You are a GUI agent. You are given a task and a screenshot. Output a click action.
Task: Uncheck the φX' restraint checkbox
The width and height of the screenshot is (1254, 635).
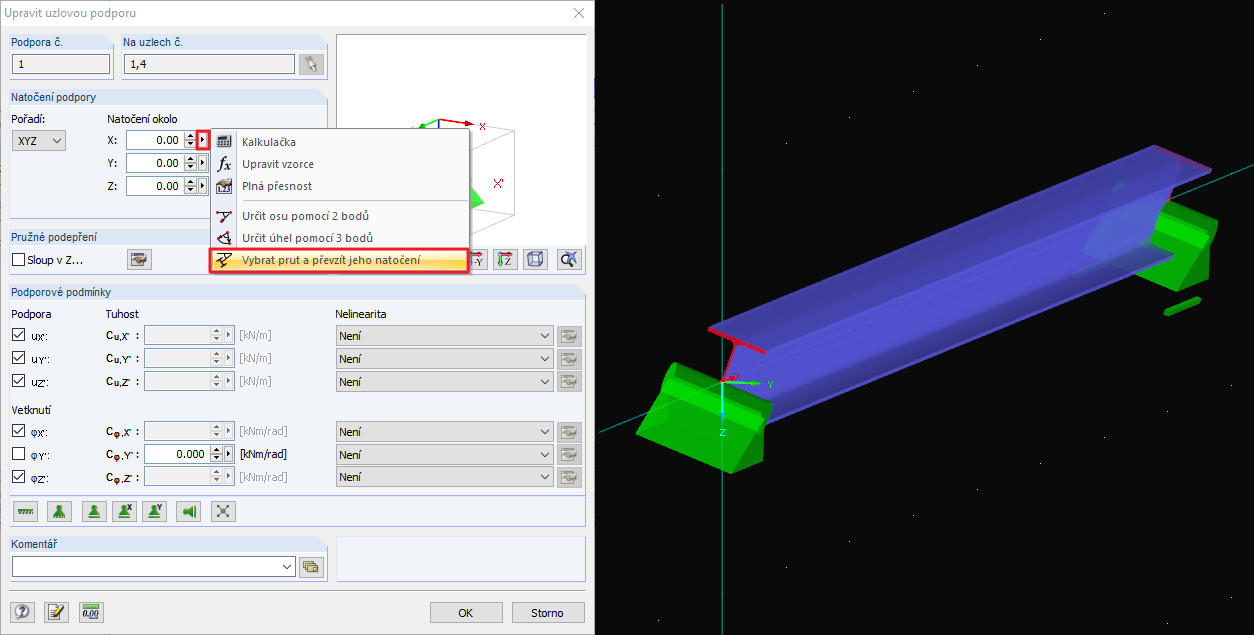click(x=19, y=431)
